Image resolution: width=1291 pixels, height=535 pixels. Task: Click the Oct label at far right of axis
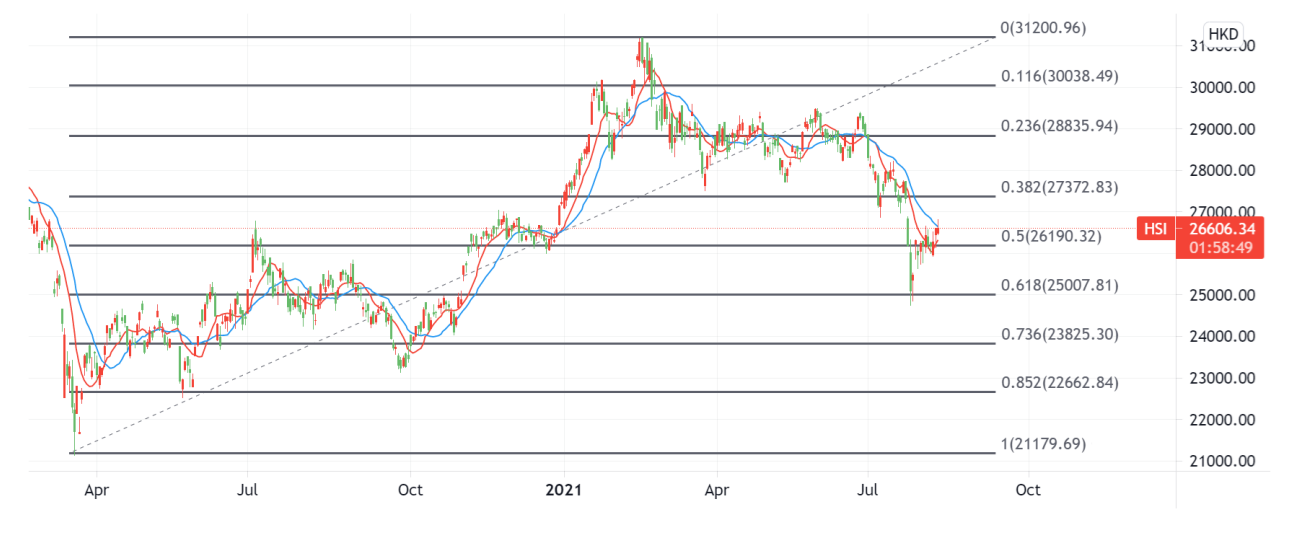1027,490
